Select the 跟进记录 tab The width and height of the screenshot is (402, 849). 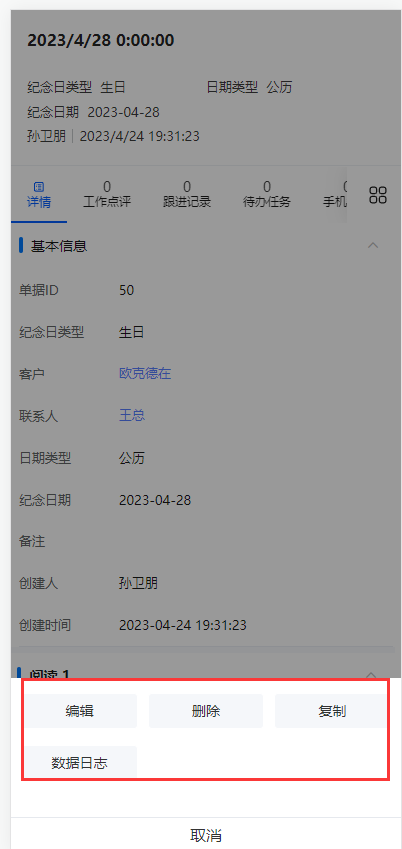click(187, 195)
